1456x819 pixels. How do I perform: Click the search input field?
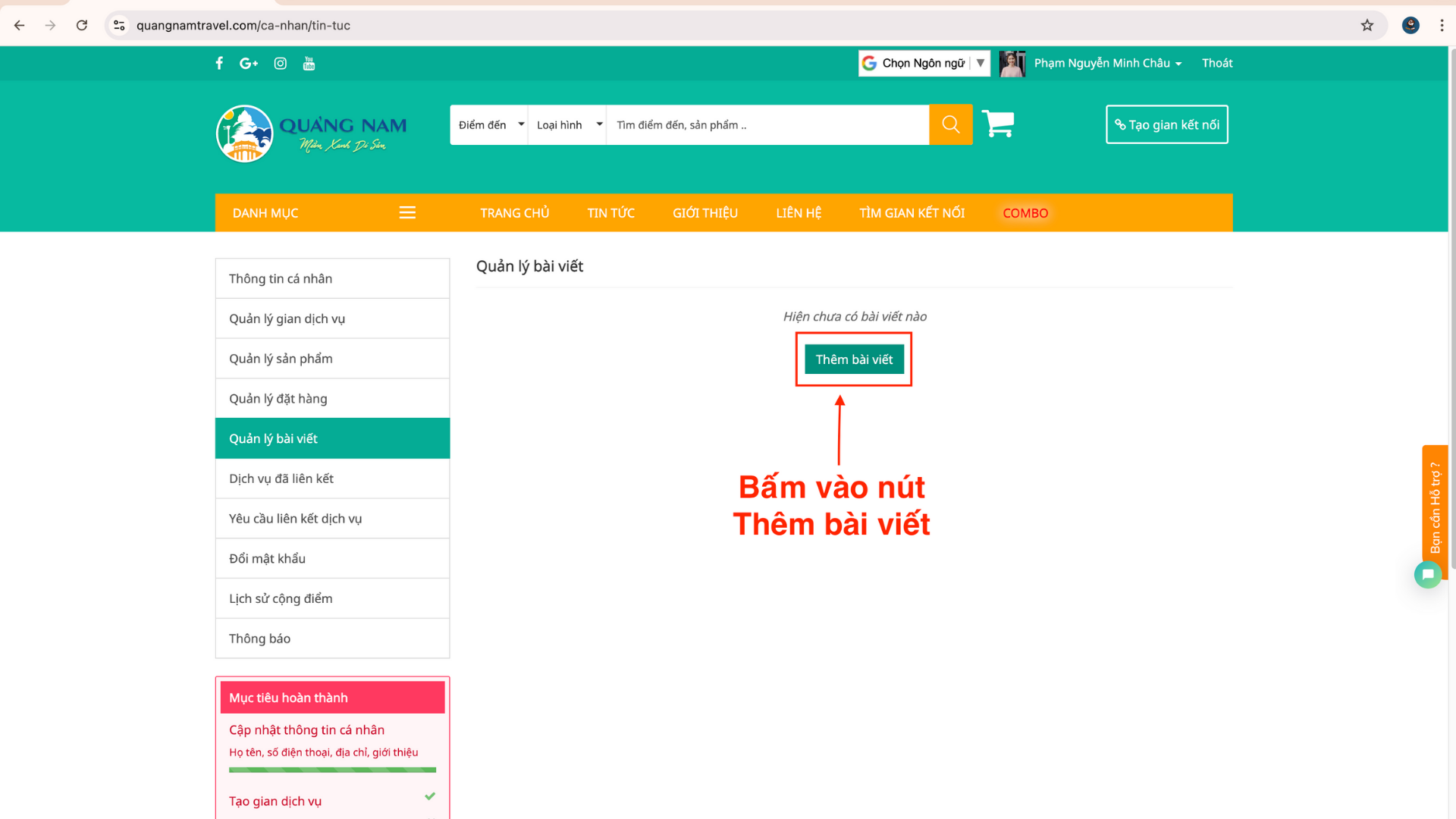[766, 125]
